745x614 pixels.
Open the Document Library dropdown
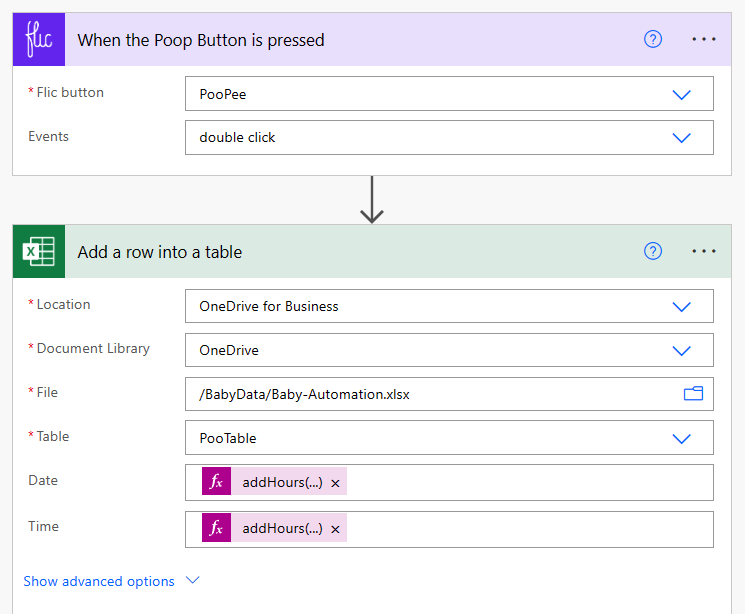tap(682, 350)
